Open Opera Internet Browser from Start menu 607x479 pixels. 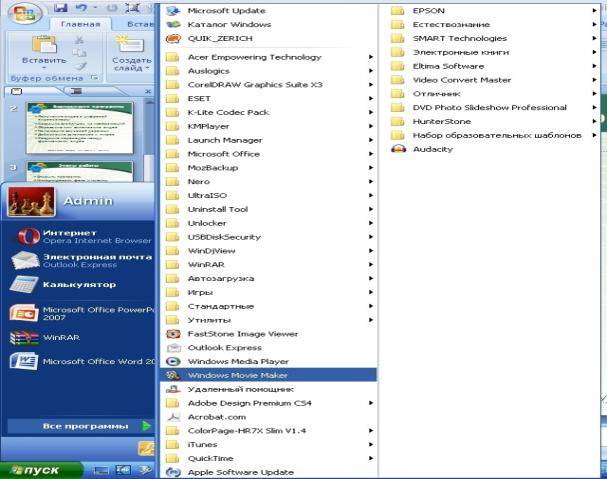tap(83, 236)
